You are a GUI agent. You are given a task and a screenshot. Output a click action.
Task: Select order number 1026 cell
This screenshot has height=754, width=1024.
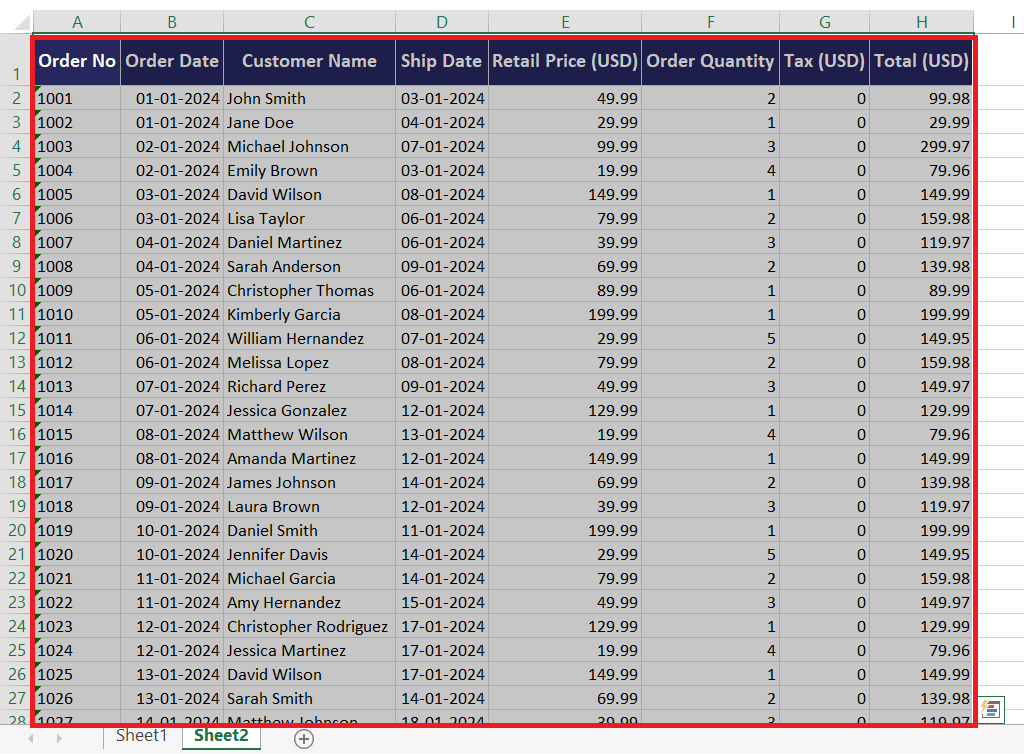[x=77, y=699]
